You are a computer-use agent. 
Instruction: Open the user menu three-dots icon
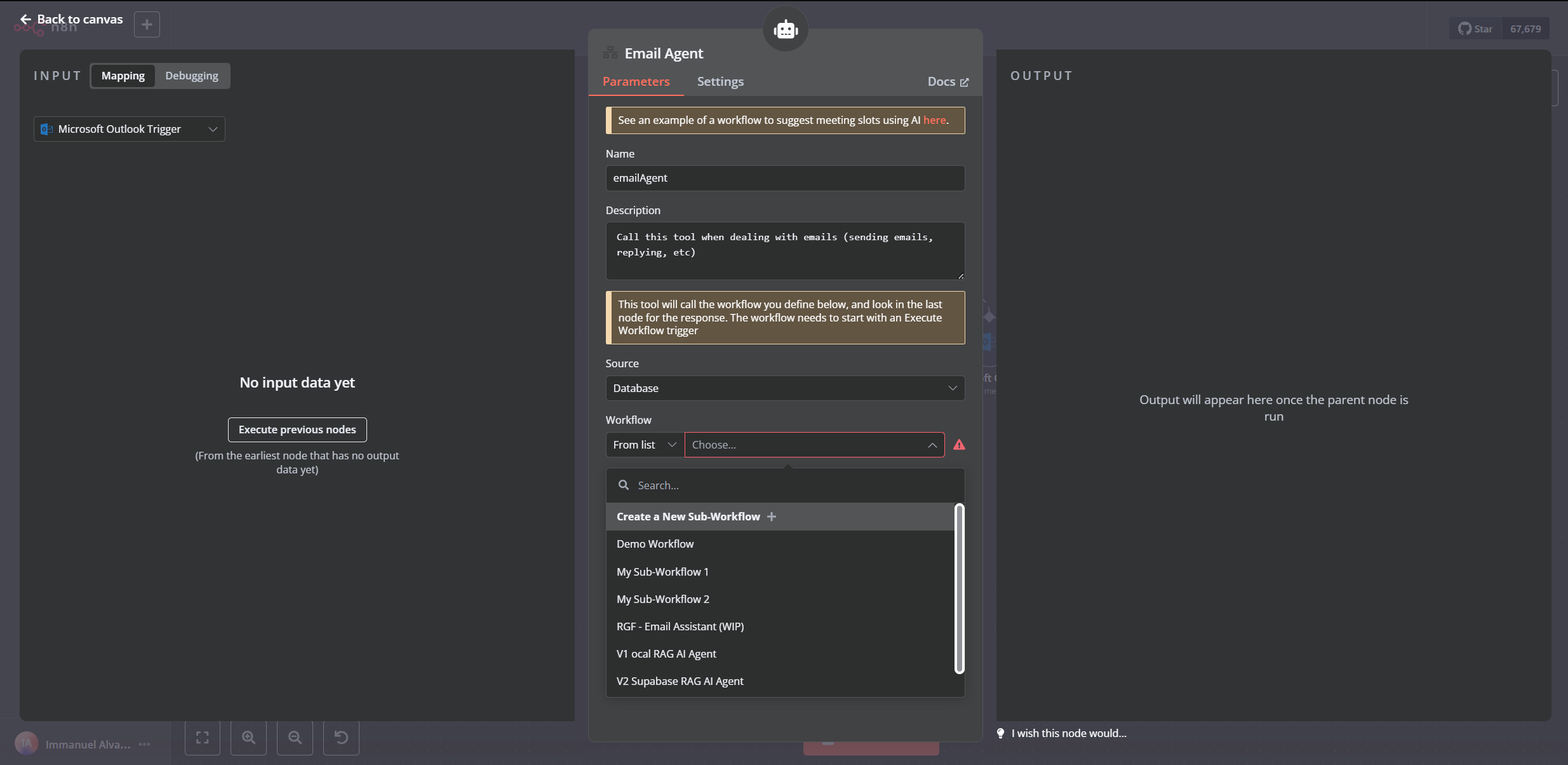(x=145, y=744)
